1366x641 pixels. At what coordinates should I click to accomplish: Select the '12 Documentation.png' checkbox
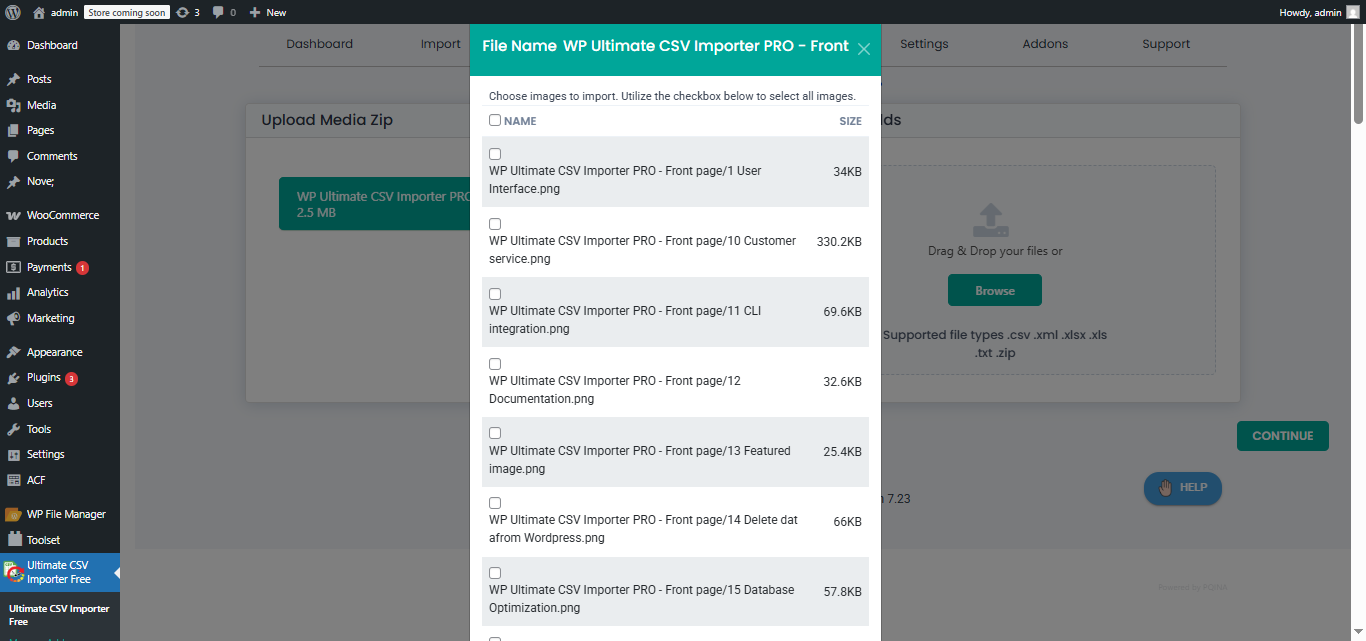click(495, 364)
